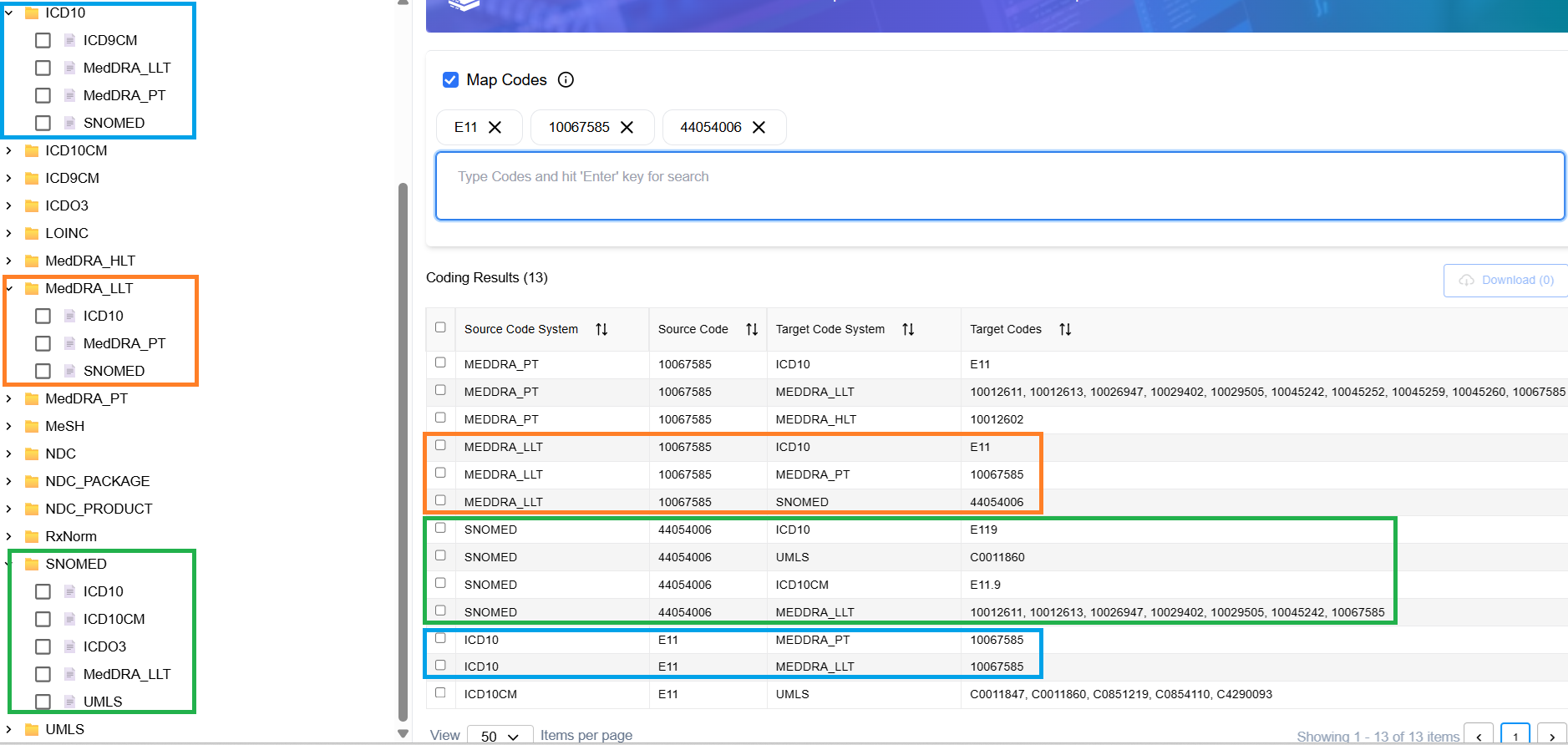Click target code cell 'E11.9'
The width and height of the screenshot is (1568, 745).
click(985, 585)
